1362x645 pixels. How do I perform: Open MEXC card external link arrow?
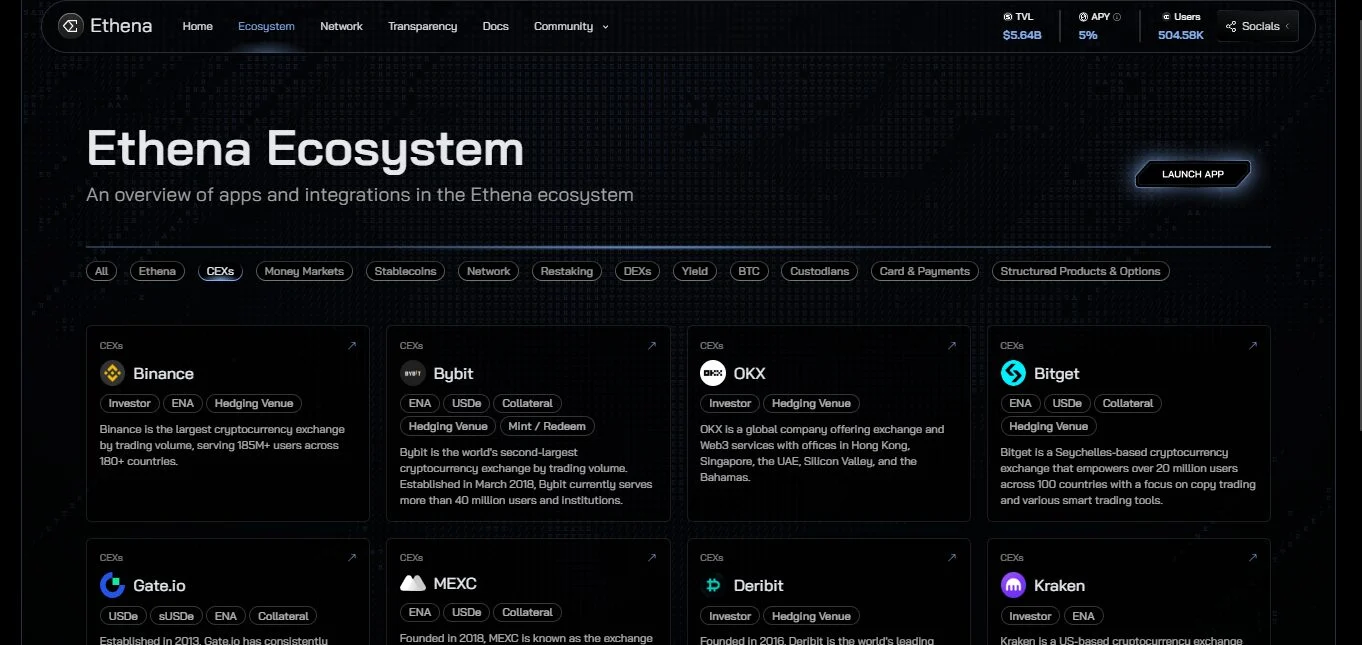[x=652, y=558]
